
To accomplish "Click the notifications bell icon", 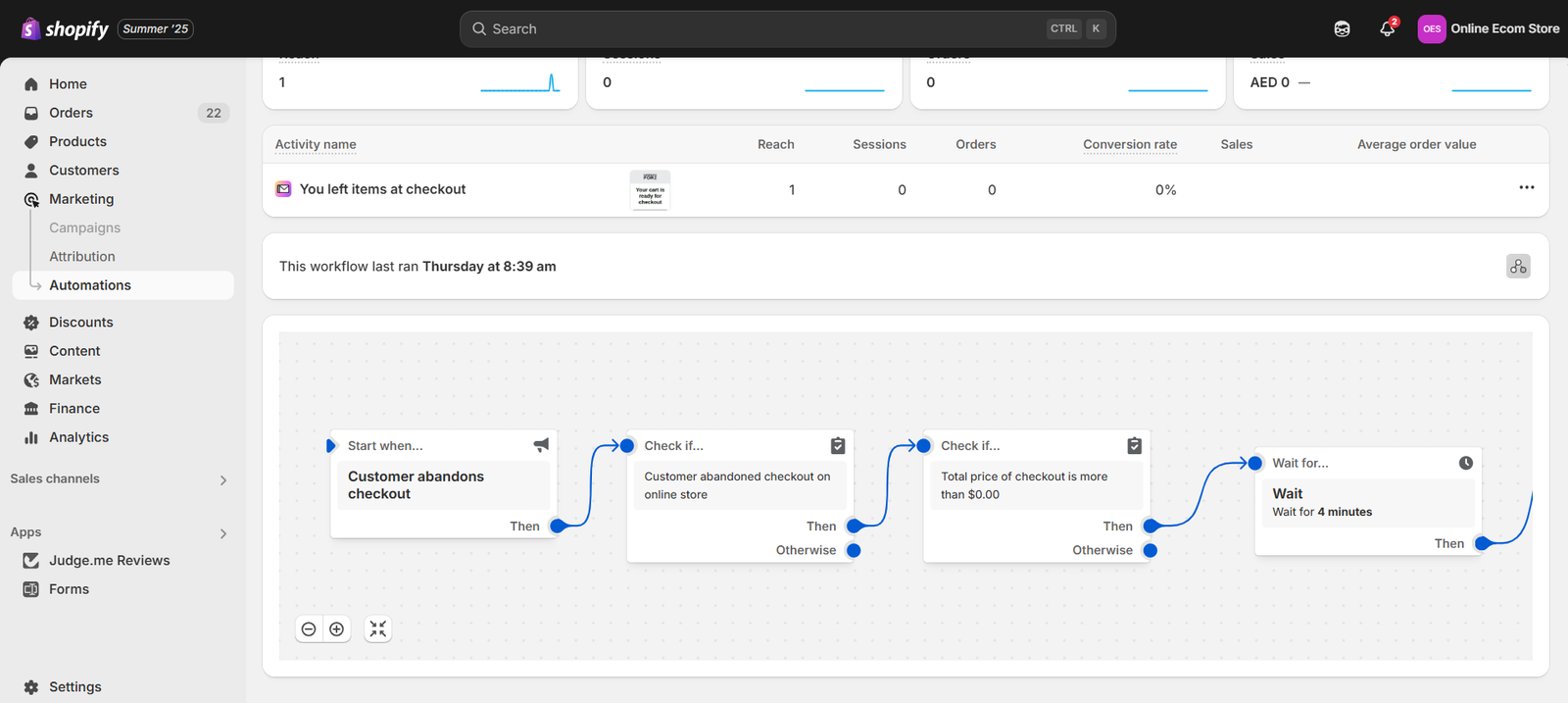I will (1387, 29).
